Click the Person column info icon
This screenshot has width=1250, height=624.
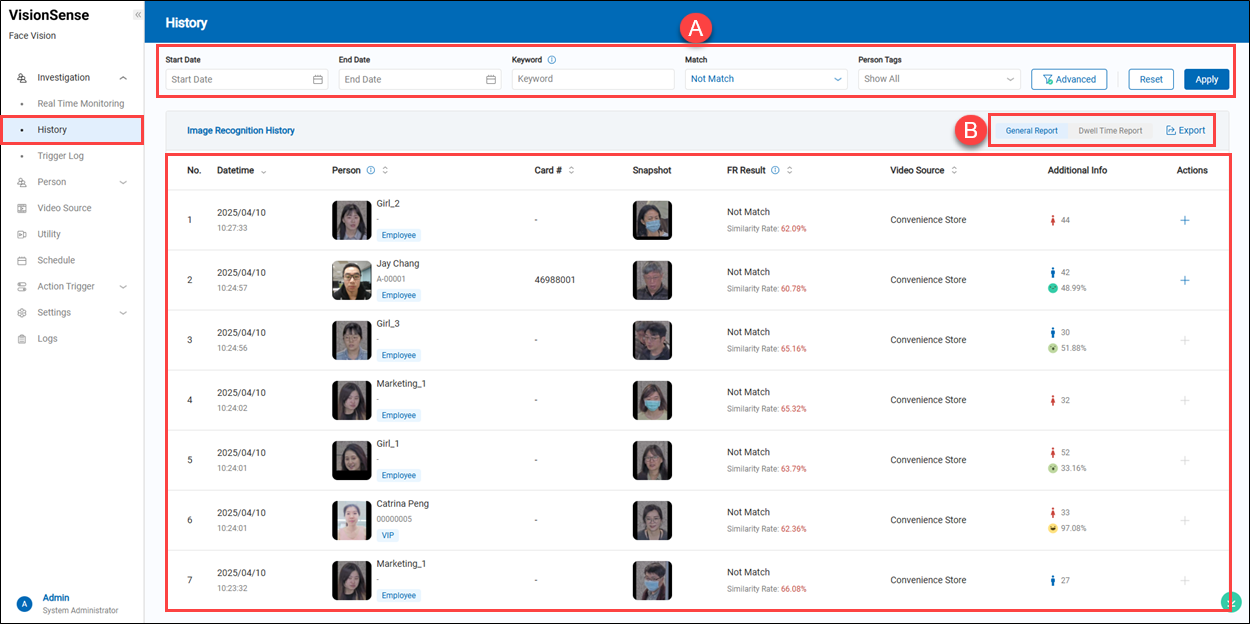(x=371, y=170)
